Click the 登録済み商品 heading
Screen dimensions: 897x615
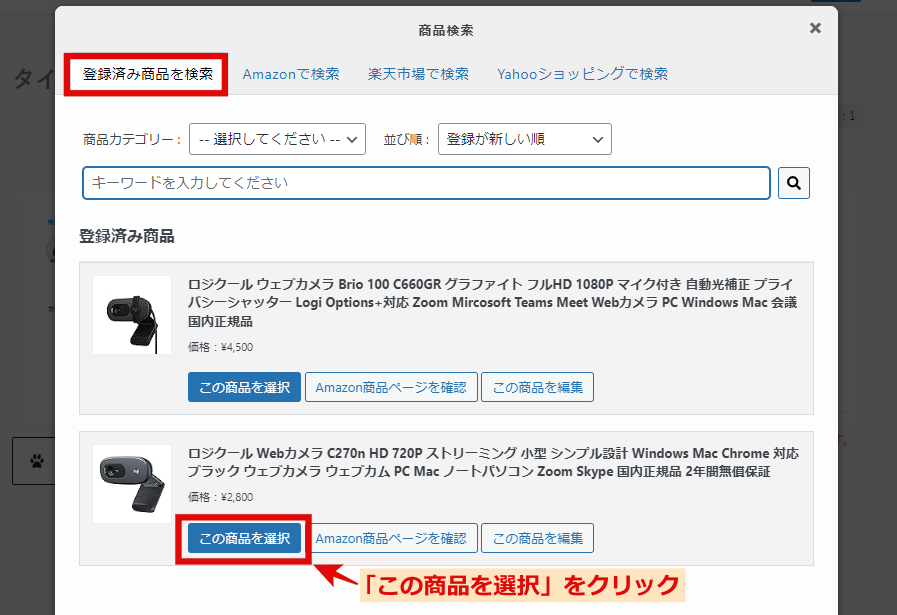(126, 236)
